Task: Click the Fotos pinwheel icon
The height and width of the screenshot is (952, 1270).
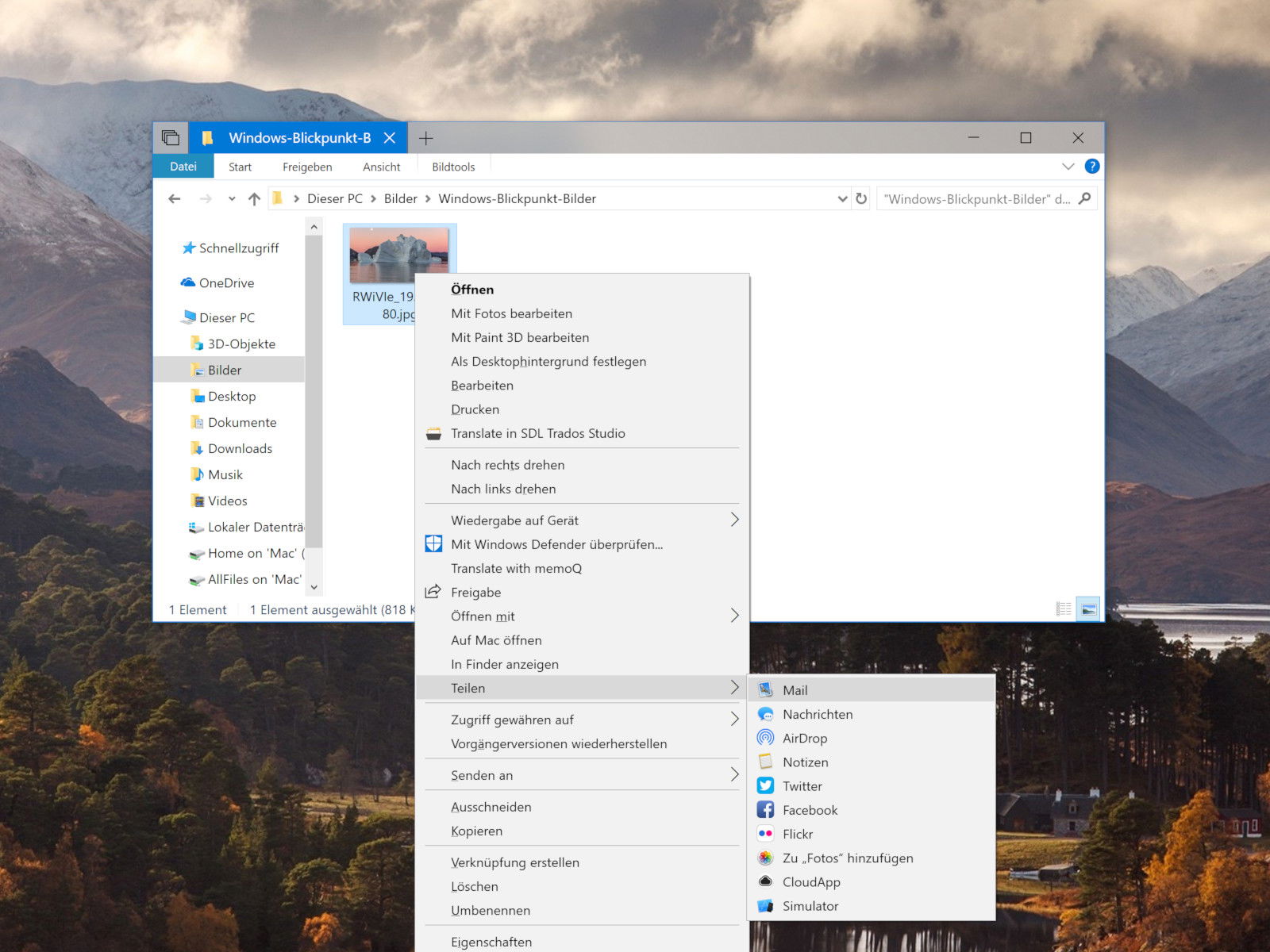Action: coord(765,858)
